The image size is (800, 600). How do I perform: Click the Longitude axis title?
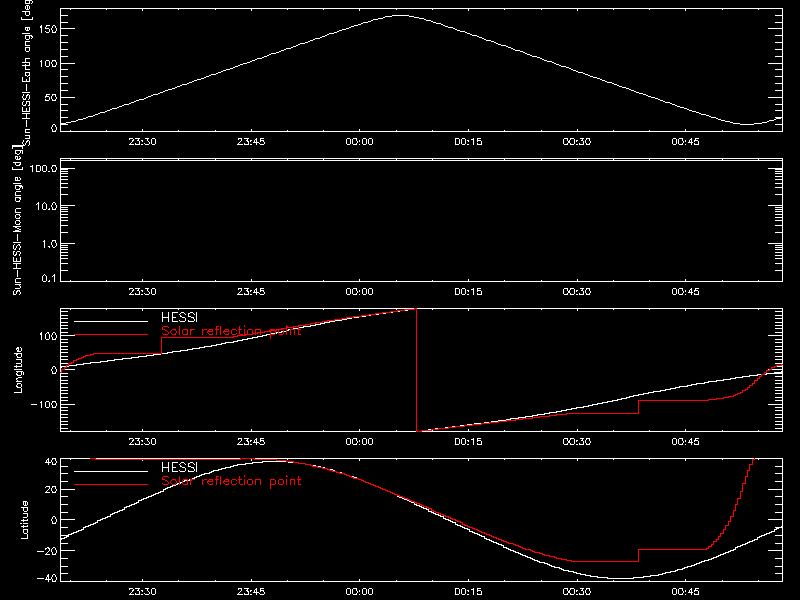click(x=18, y=370)
